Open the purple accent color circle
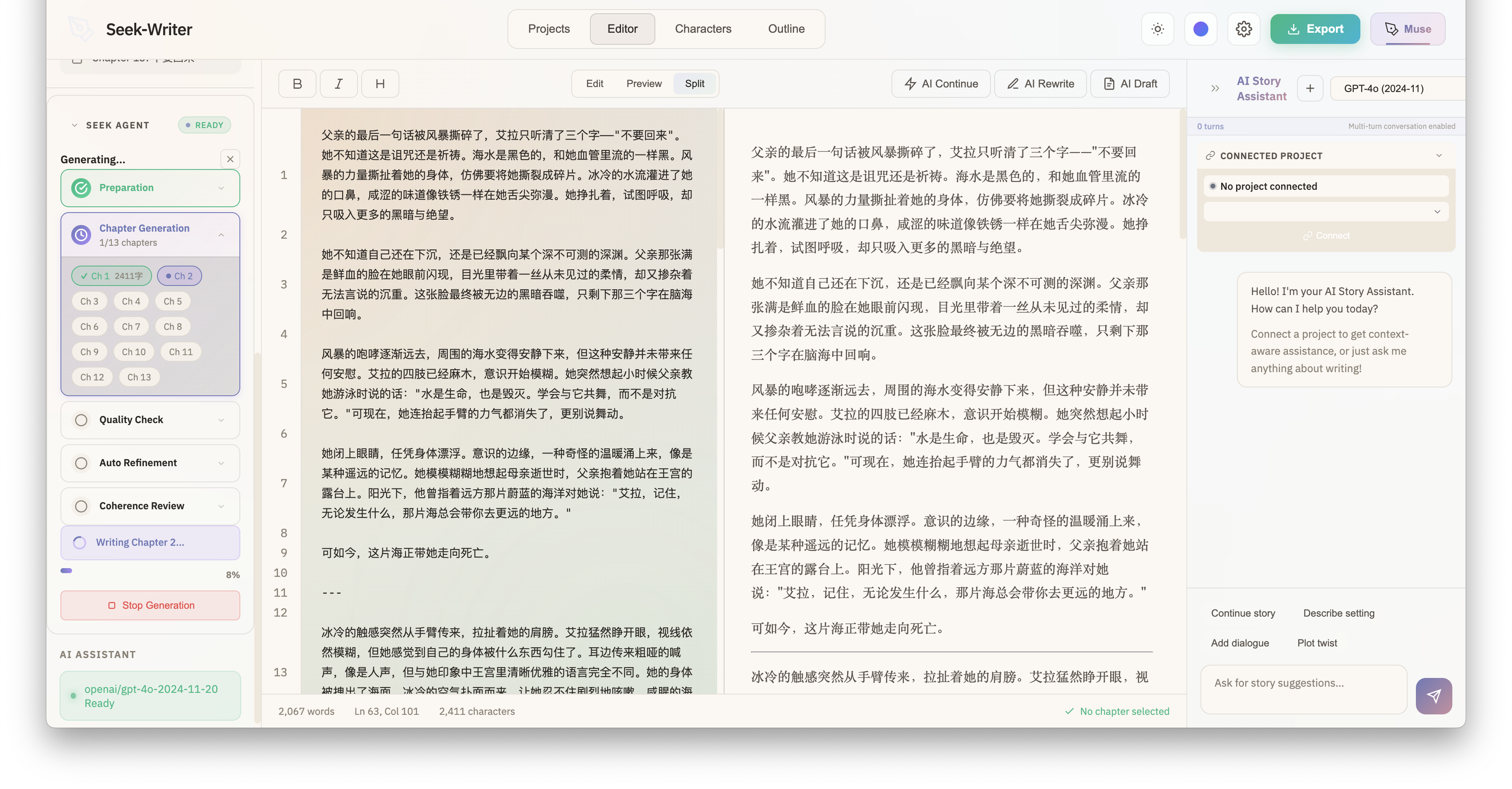Screen dimensions: 1512x789 click(x=1201, y=29)
